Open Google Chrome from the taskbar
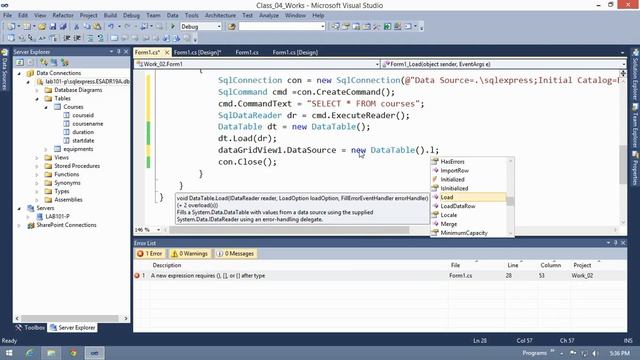The height and width of the screenshot is (360, 640). tap(73, 353)
